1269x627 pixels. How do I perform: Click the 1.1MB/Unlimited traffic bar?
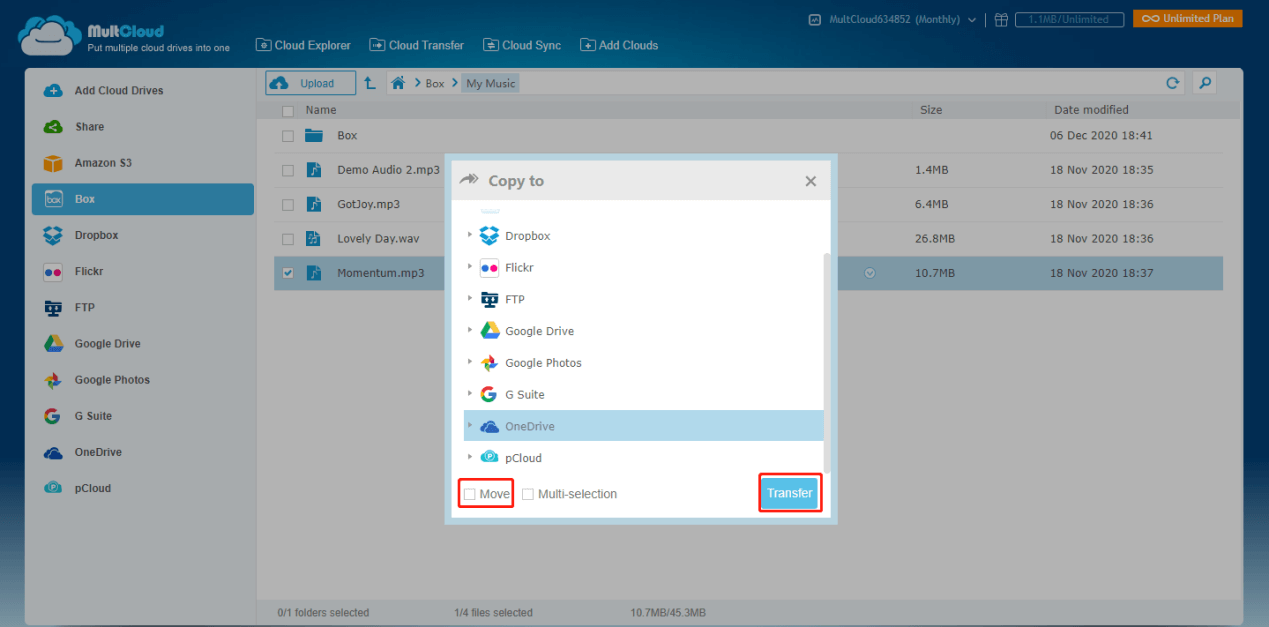(1069, 19)
